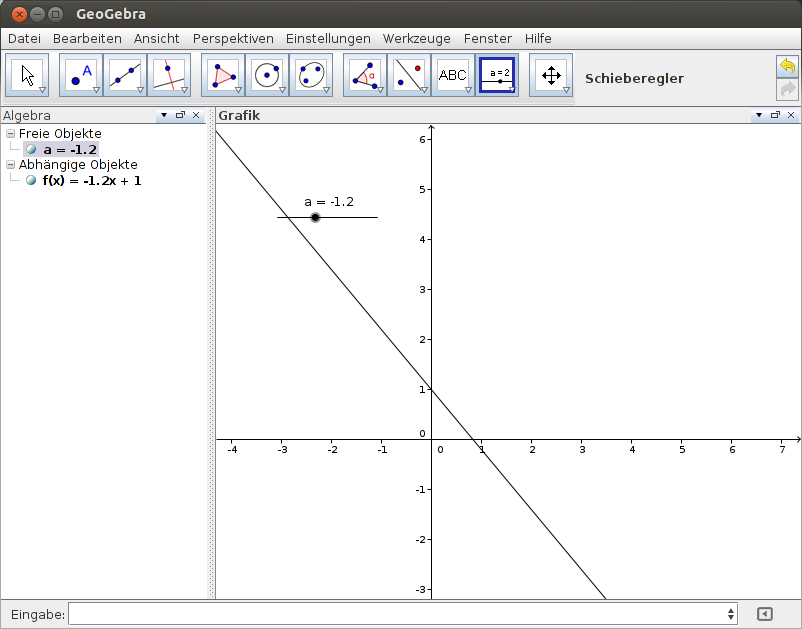
Task: Select the Move Graphics View tool
Action: coord(551,73)
